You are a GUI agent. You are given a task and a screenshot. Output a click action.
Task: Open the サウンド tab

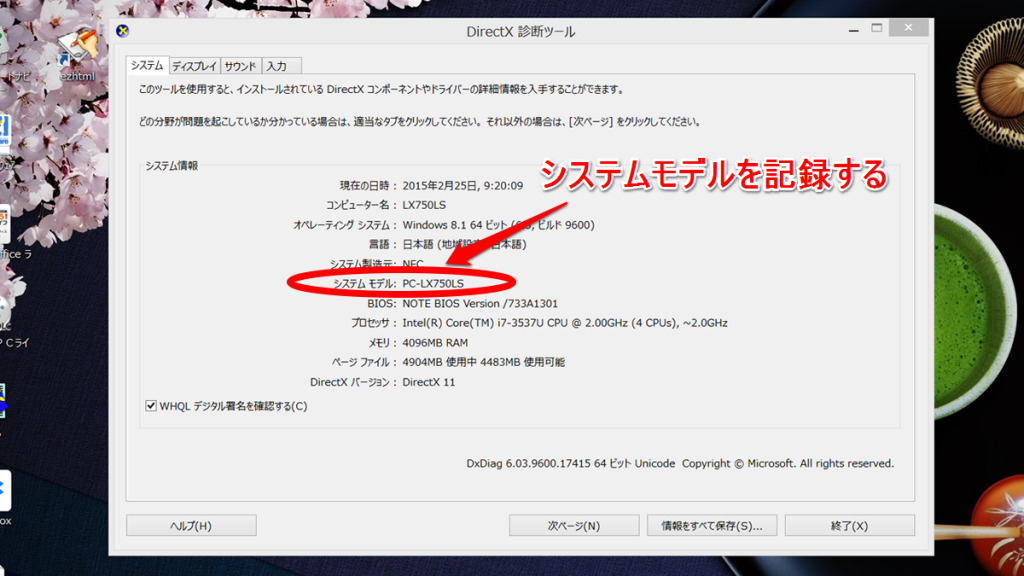point(240,66)
